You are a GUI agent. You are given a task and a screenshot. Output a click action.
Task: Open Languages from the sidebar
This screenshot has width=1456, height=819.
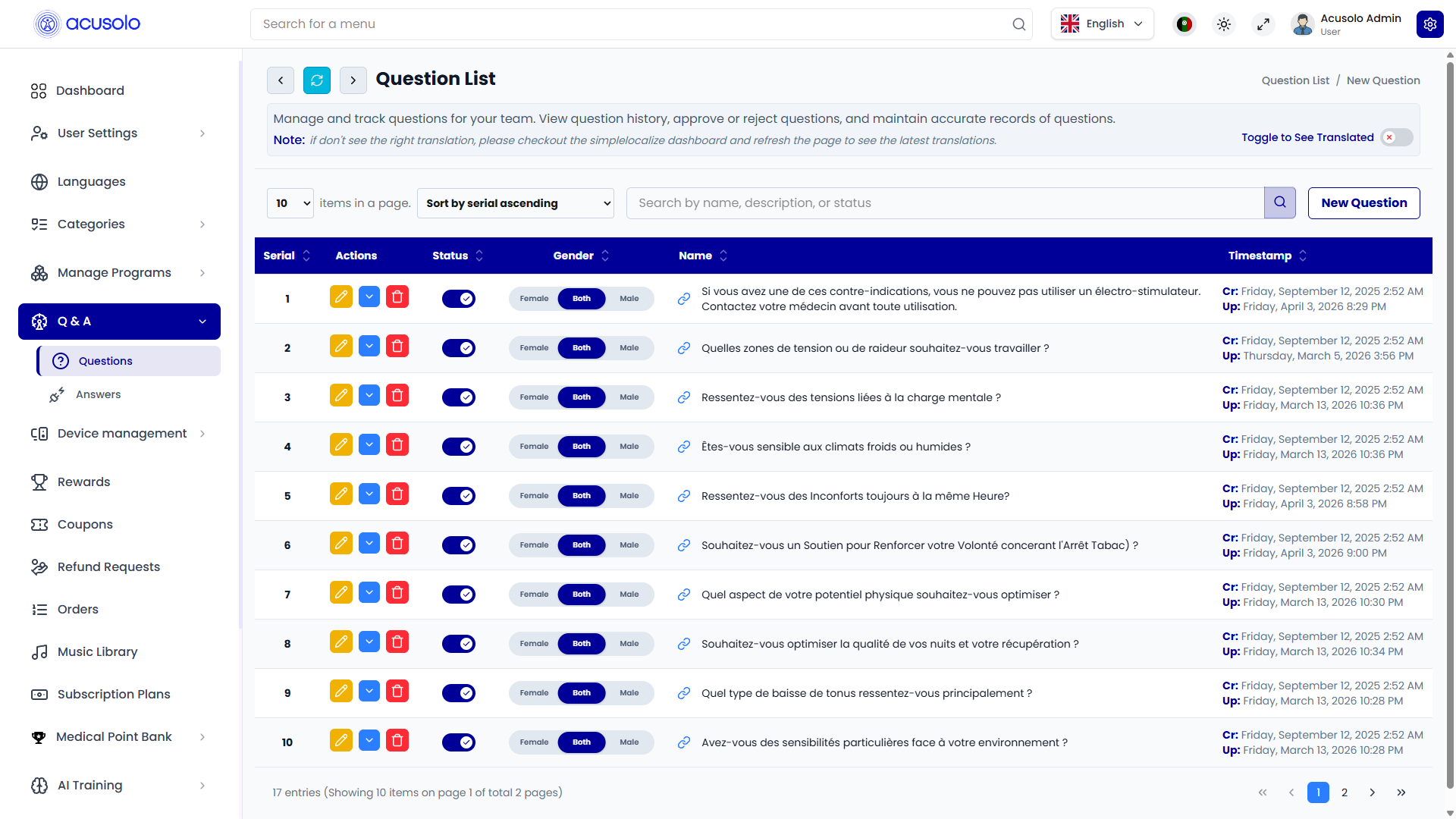tap(119, 182)
